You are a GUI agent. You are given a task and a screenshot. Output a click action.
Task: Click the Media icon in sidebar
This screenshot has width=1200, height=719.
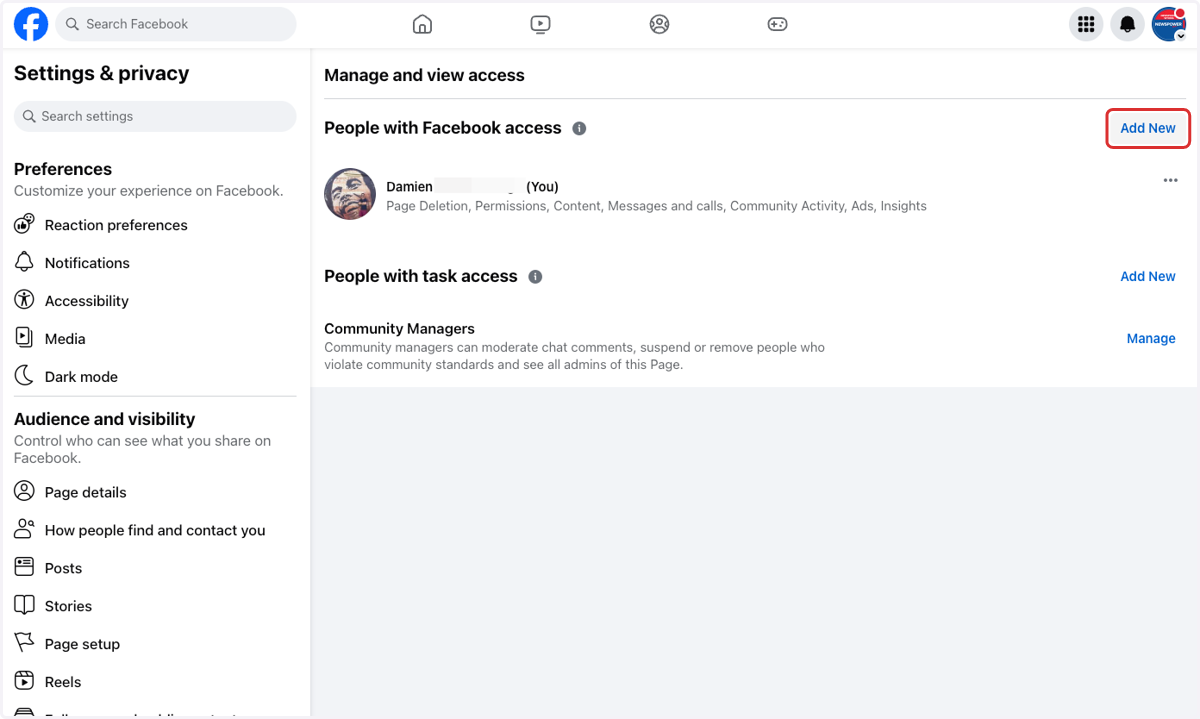click(24, 338)
